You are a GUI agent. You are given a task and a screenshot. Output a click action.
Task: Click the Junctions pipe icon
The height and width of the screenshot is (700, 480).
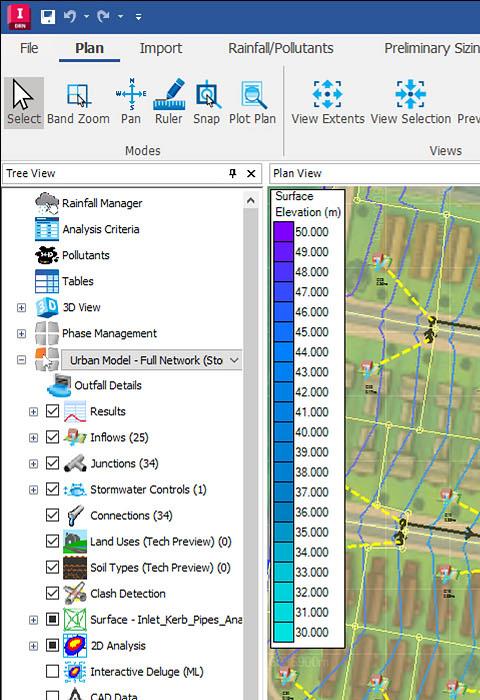(x=75, y=463)
